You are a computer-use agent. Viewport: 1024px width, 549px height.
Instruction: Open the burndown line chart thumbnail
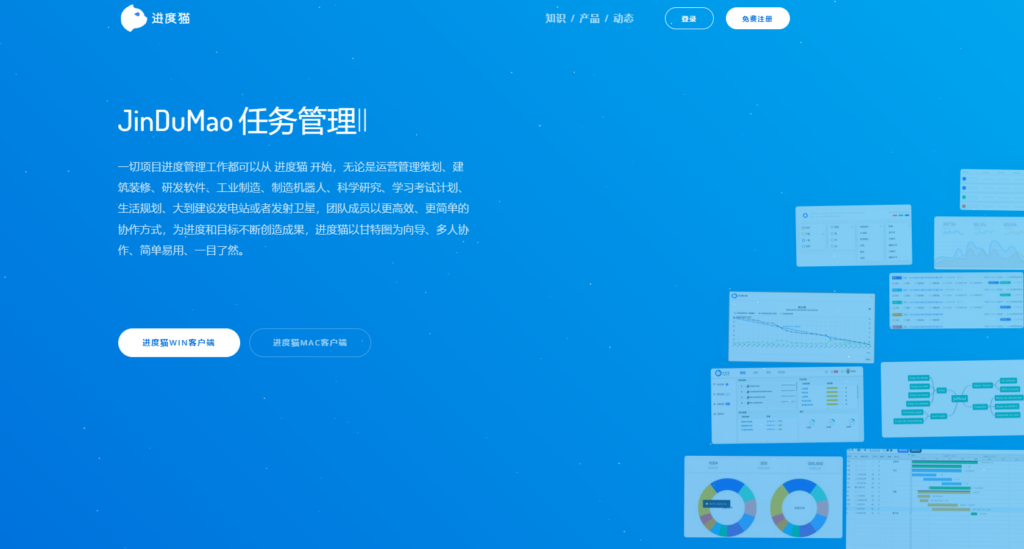pyautogui.click(x=801, y=327)
